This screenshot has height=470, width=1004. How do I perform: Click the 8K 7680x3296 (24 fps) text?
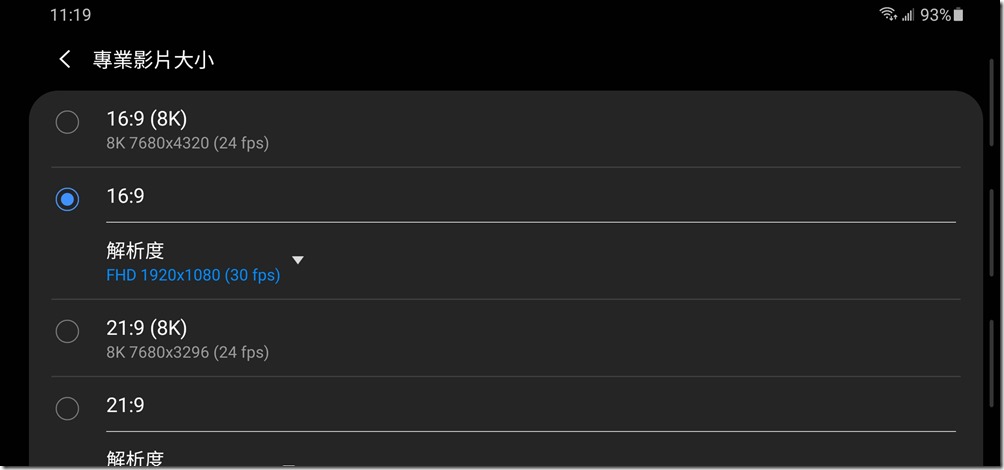pos(188,352)
